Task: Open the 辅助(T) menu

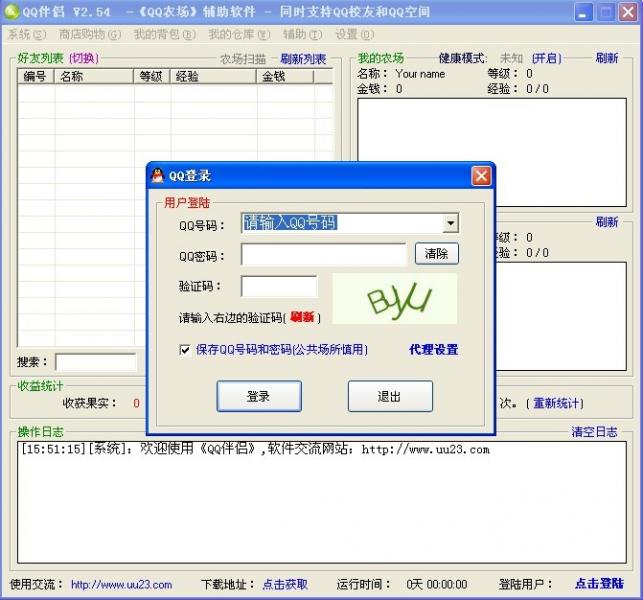Action: tap(303, 34)
